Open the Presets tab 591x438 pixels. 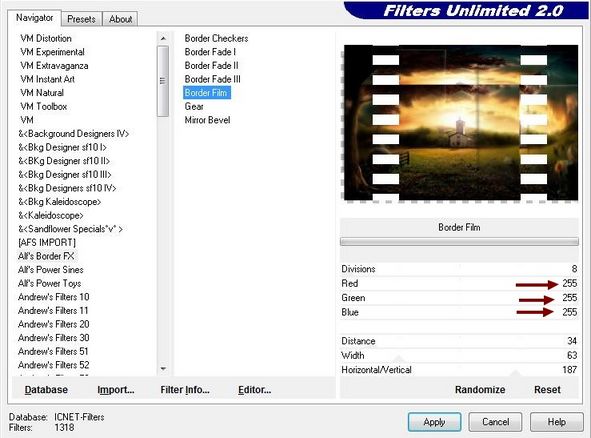pyautogui.click(x=81, y=19)
